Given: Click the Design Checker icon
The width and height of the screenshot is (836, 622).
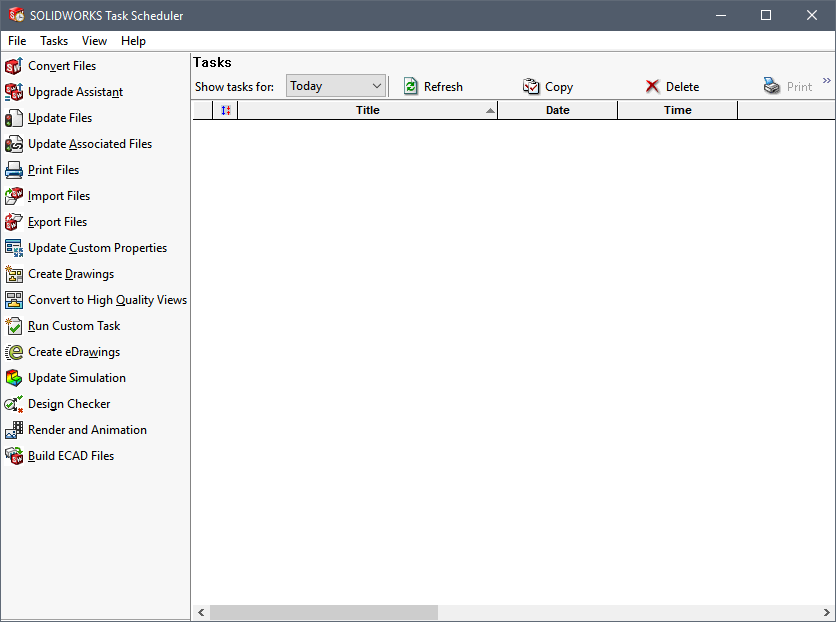Looking at the screenshot, I should click(x=14, y=404).
